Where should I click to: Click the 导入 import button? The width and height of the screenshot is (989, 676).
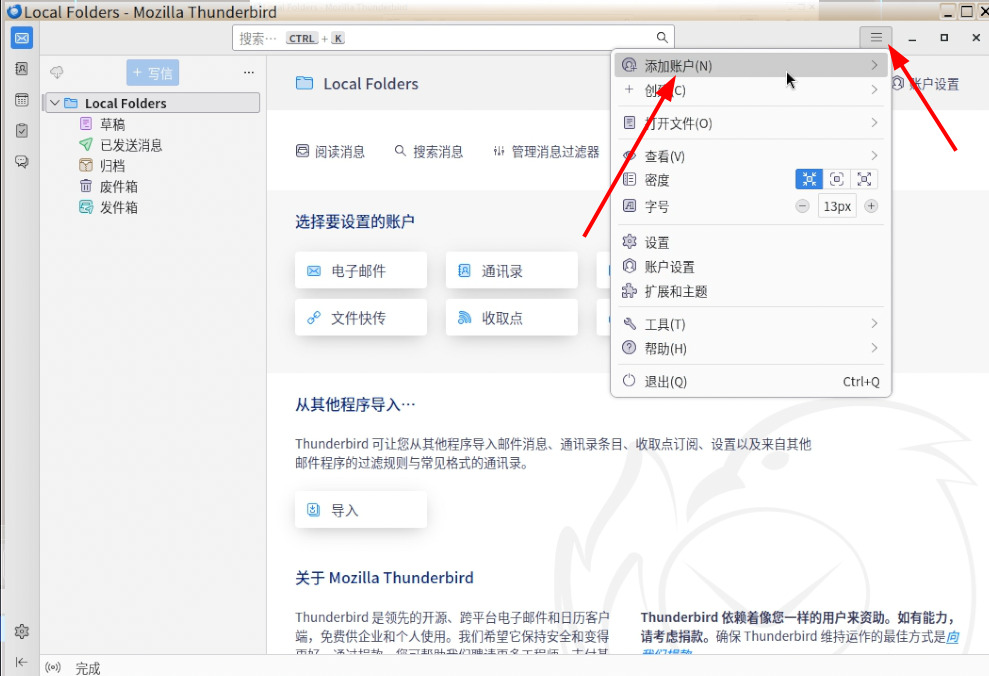point(361,510)
